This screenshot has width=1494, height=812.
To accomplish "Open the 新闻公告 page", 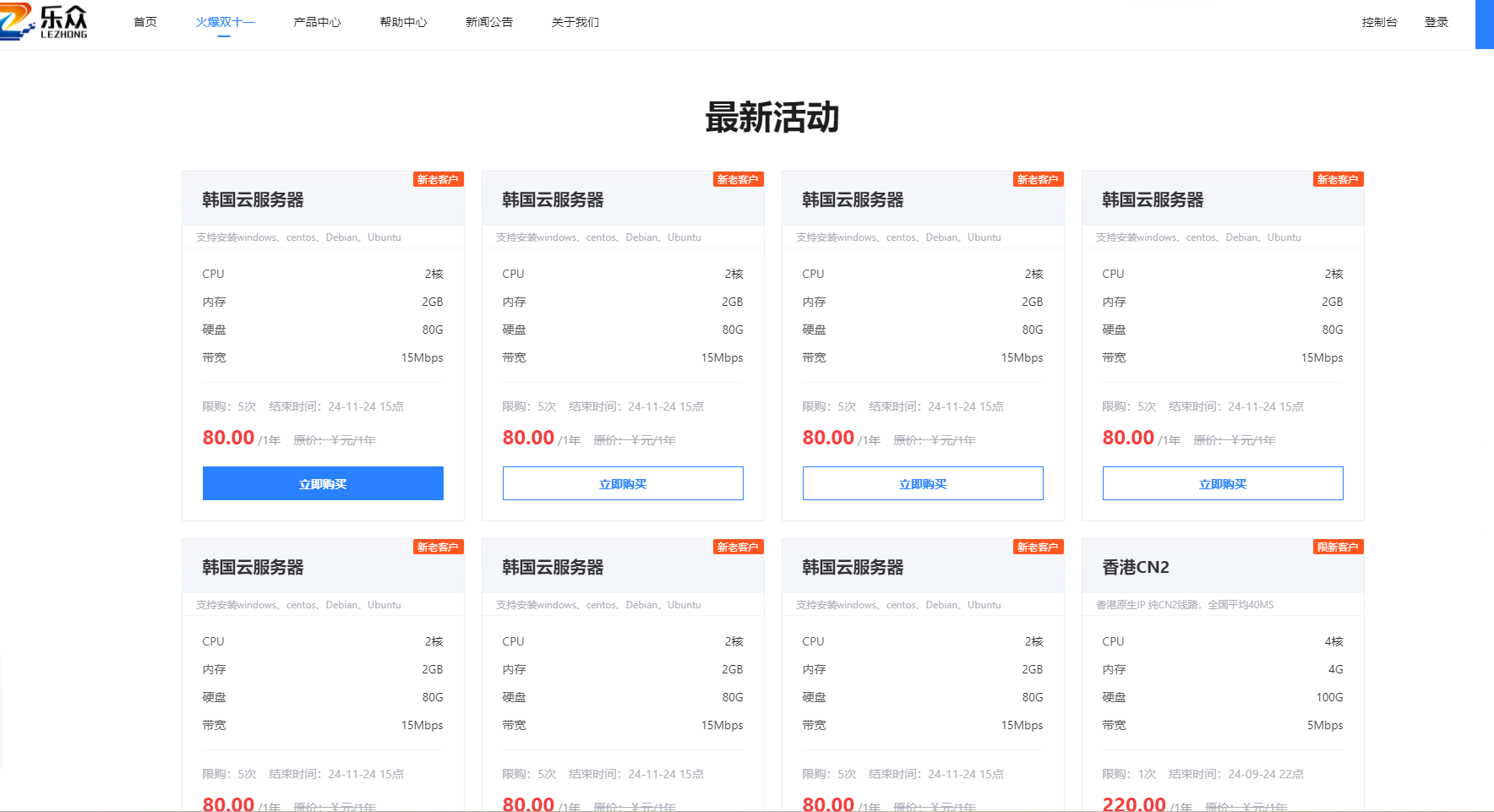I will (488, 22).
